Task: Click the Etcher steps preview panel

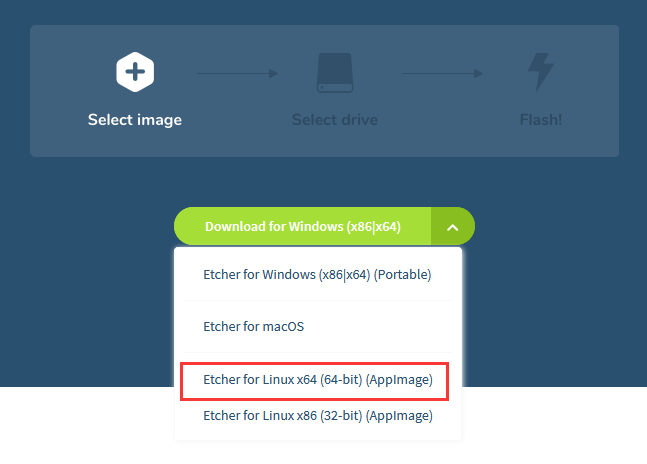Action: coord(324,91)
